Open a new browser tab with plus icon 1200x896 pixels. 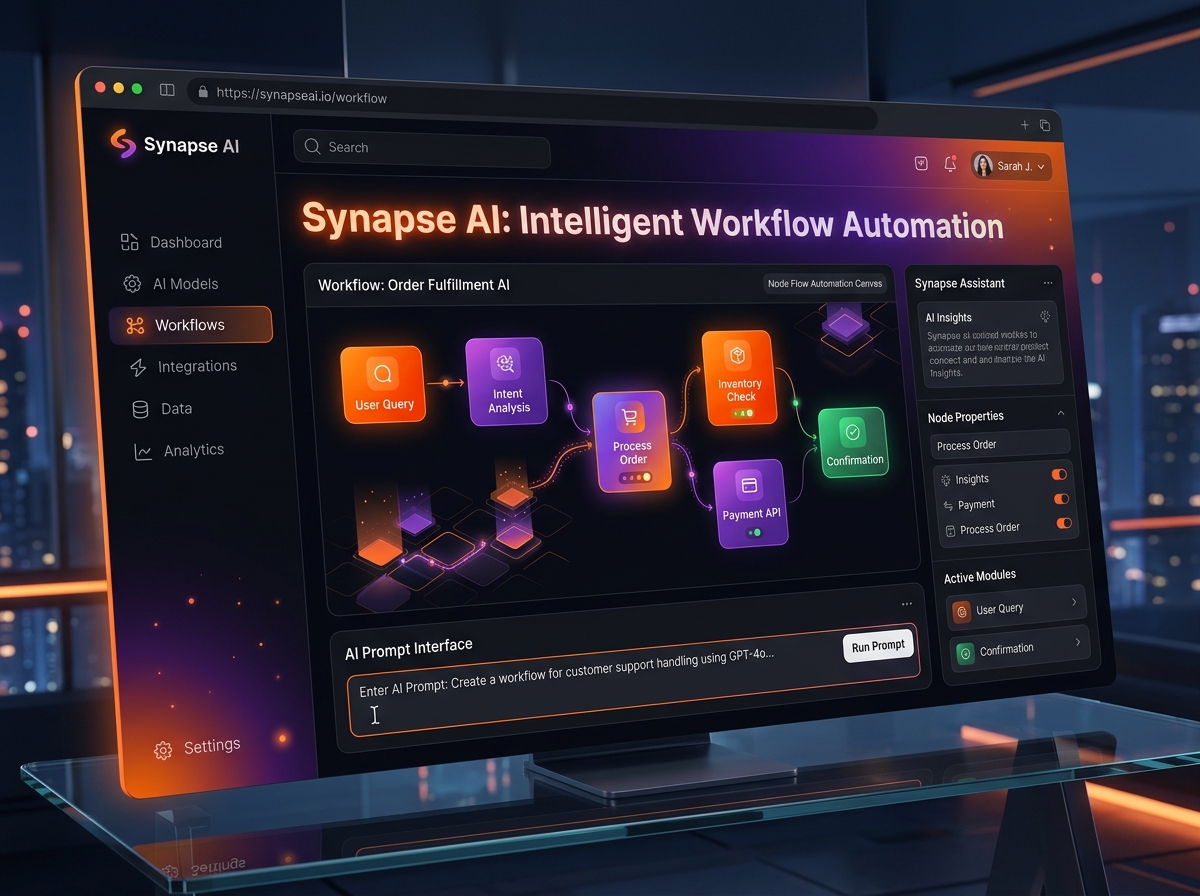[x=1024, y=125]
